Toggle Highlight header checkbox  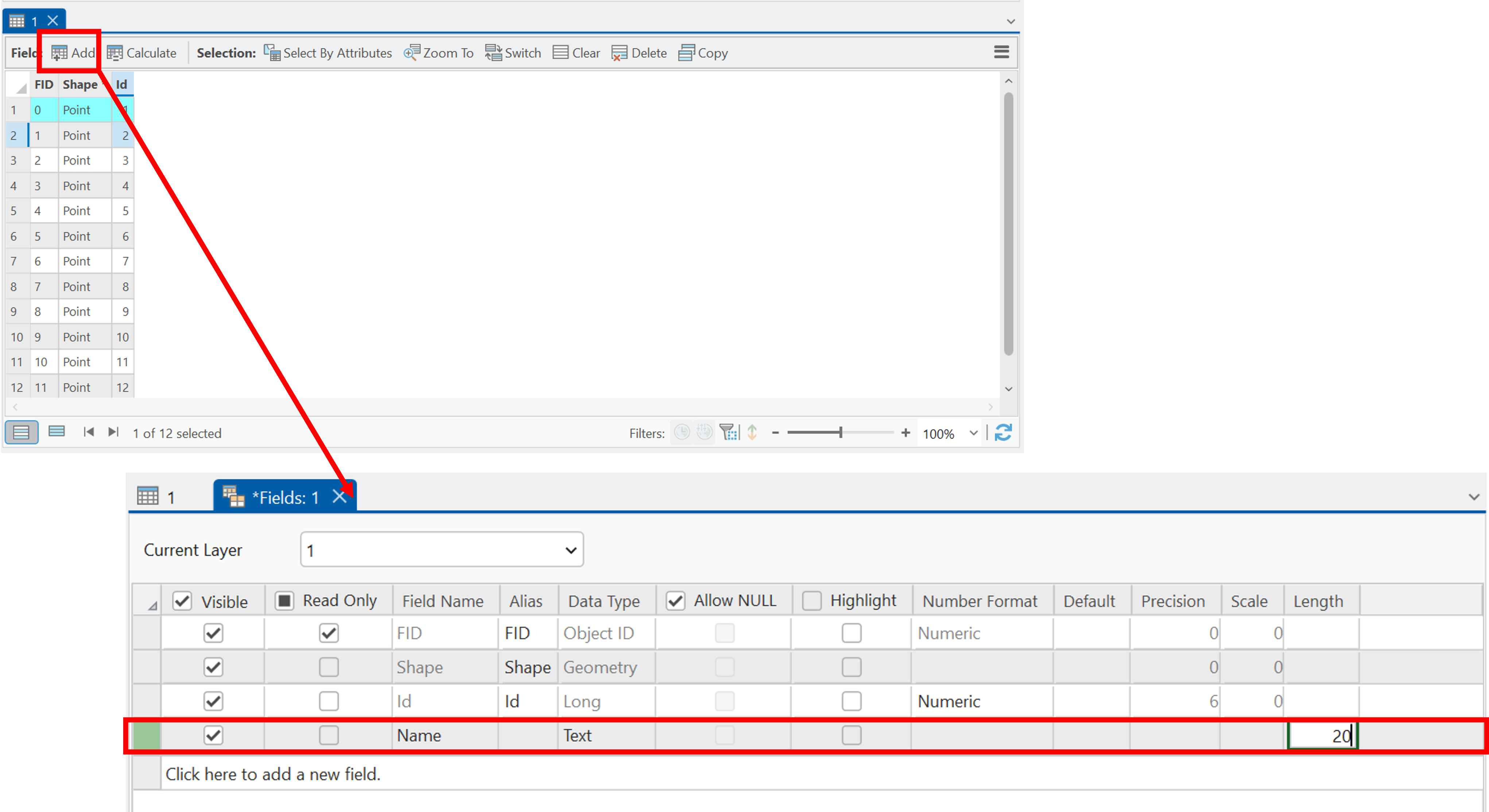click(811, 601)
